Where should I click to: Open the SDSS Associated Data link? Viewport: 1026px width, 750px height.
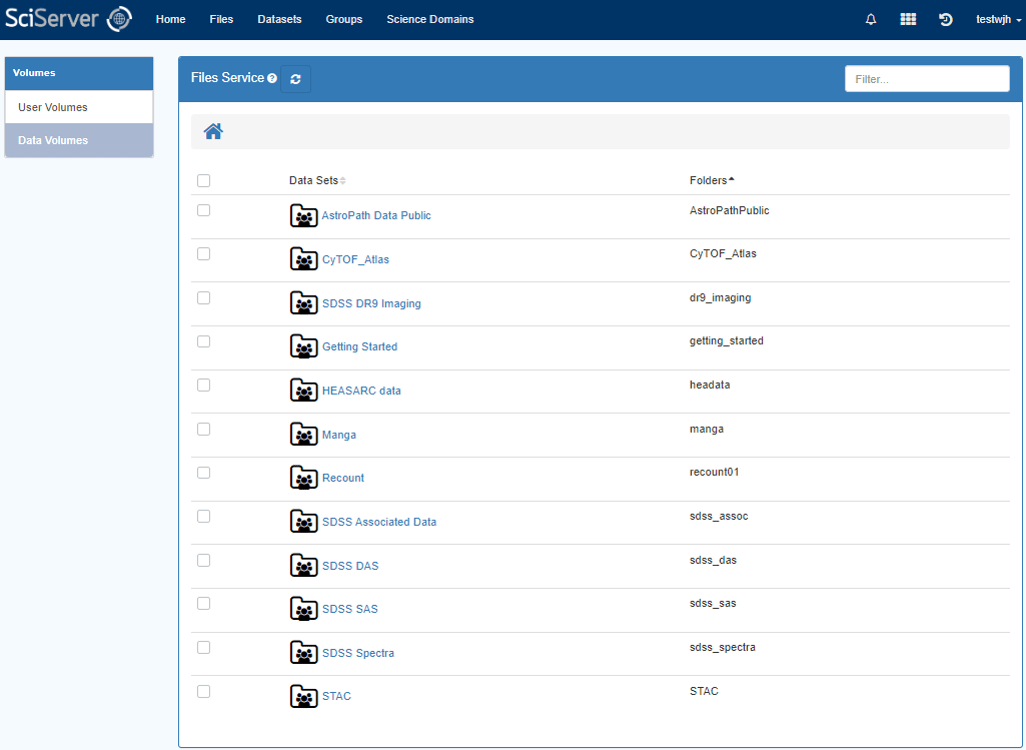point(379,522)
